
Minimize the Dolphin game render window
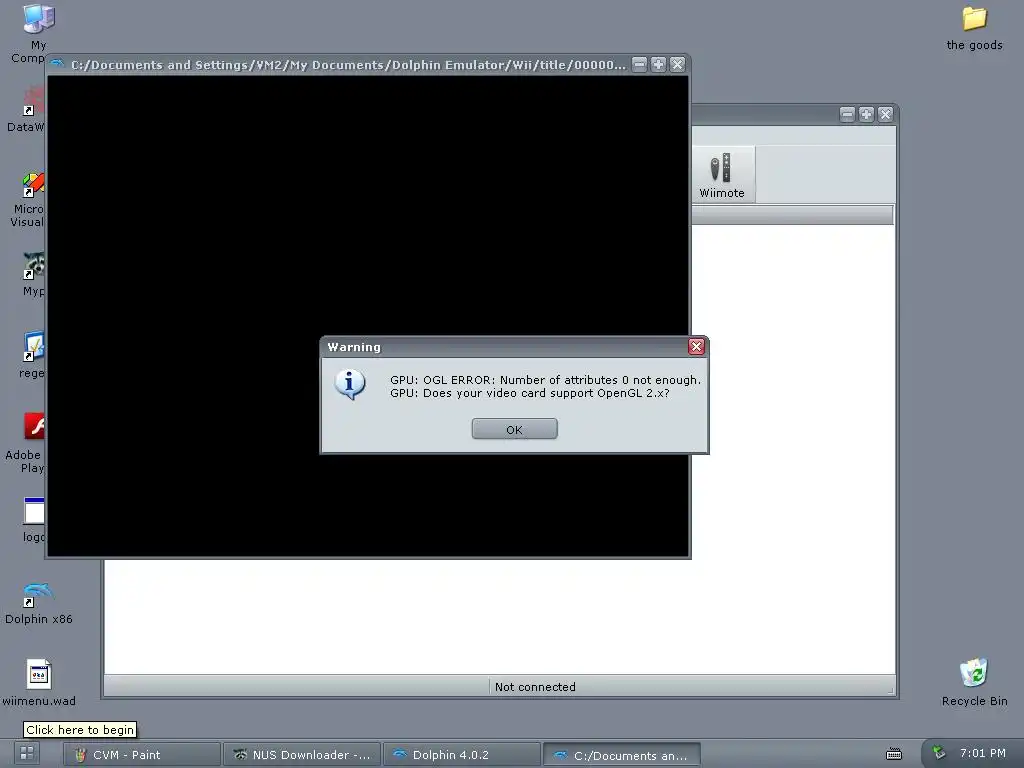(x=639, y=64)
